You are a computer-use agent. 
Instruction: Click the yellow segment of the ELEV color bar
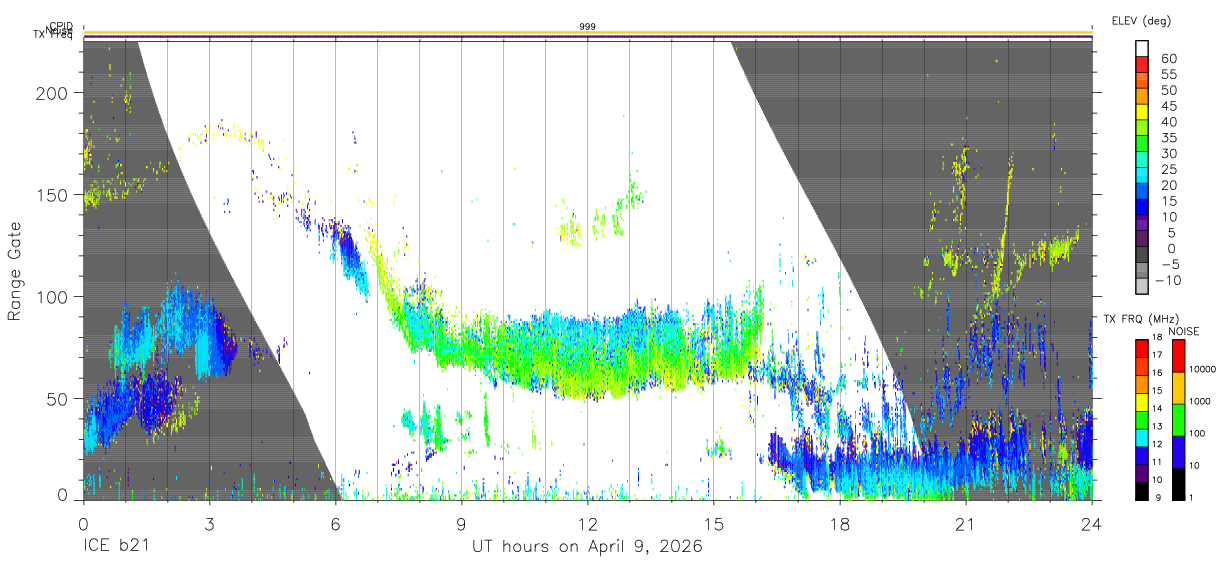click(1143, 112)
